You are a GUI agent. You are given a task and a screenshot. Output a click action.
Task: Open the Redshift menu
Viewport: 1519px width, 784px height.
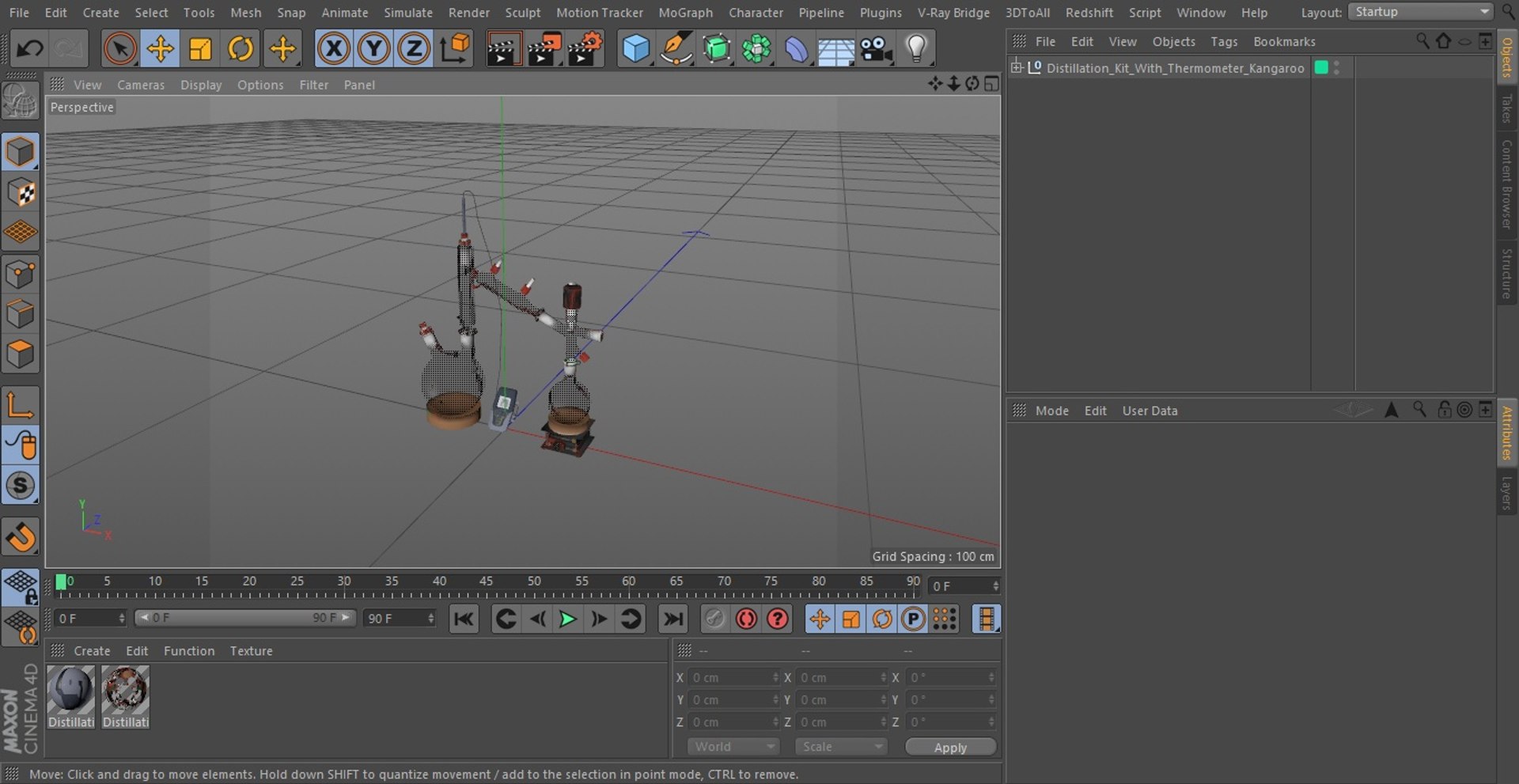coord(1089,13)
